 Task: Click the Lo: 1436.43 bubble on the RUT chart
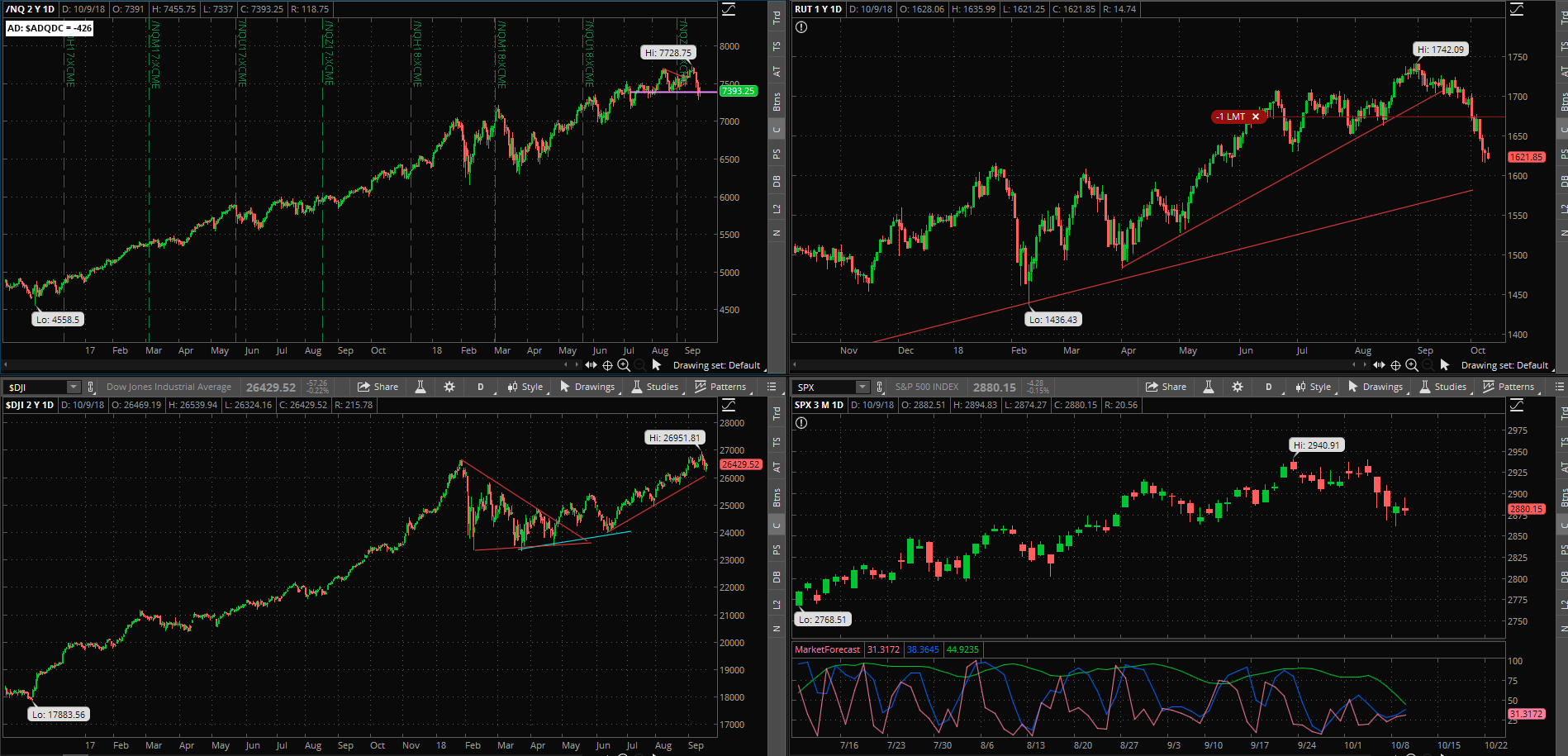pos(1053,320)
